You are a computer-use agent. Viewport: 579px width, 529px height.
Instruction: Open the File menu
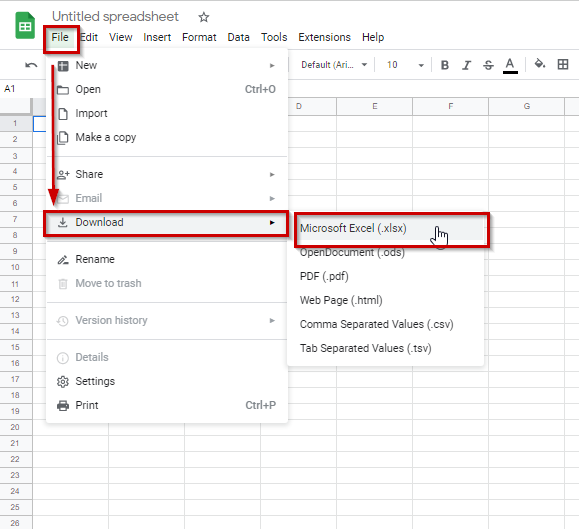60,37
